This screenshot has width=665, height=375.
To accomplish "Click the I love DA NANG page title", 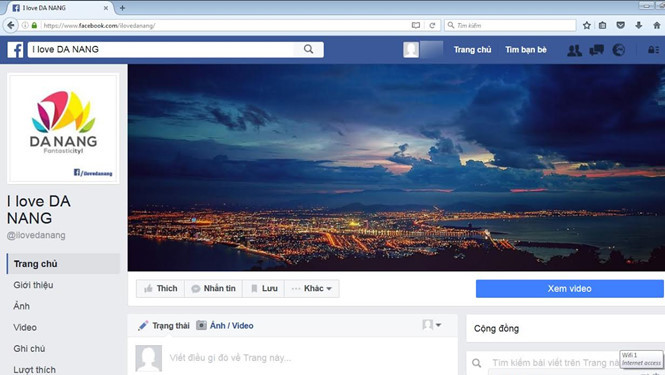I will pos(39,210).
